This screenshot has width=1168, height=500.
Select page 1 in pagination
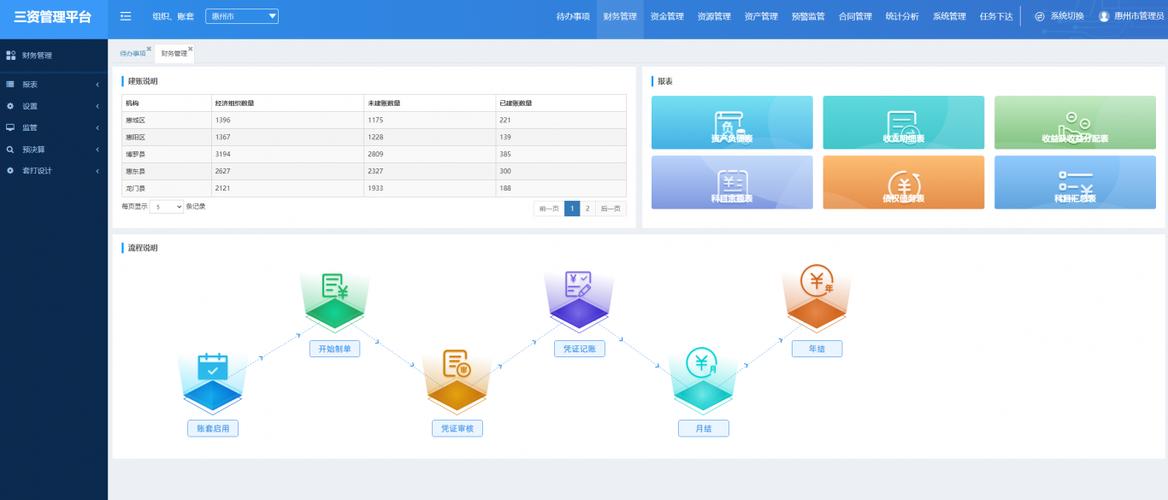point(572,209)
